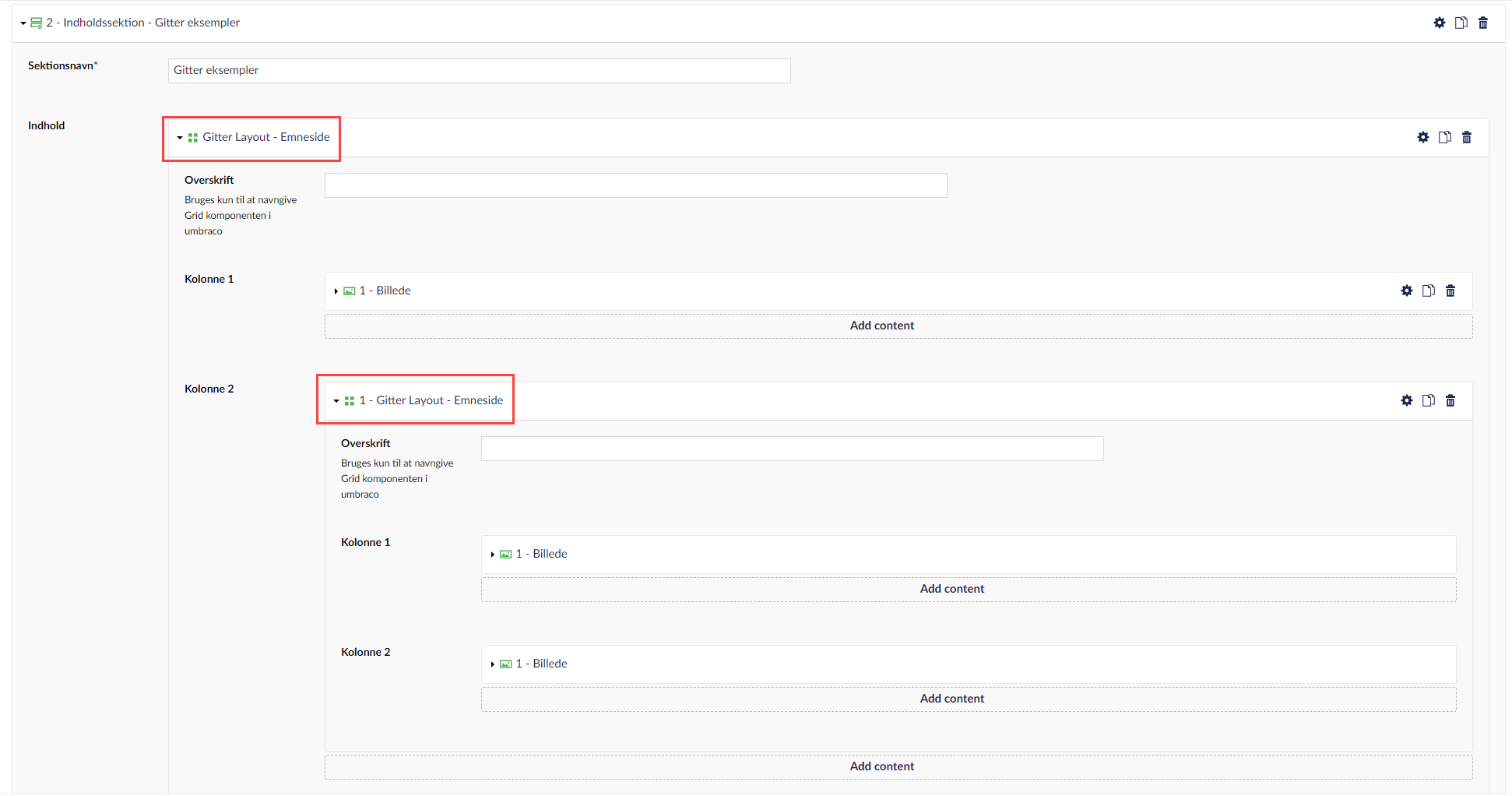Delete the Billede item in outer Kolonne 1

pos(1450,291)
